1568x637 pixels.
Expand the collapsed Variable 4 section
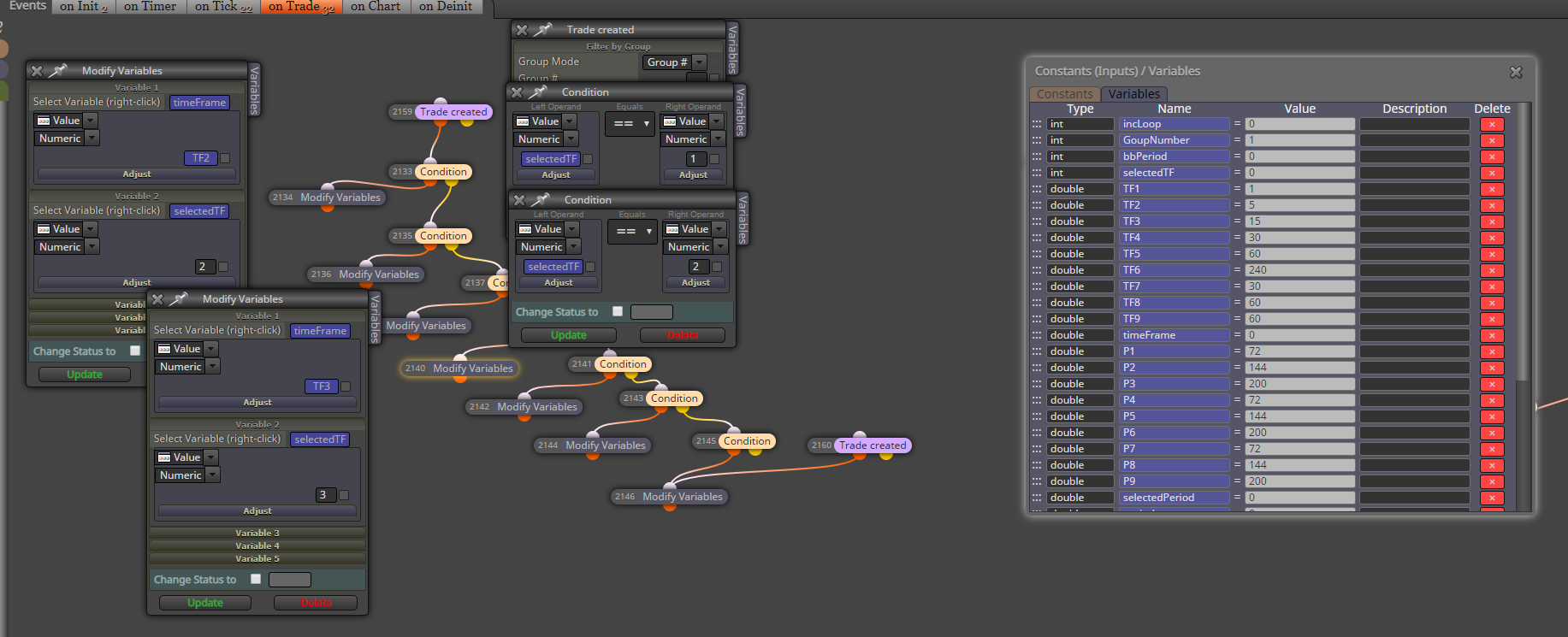(257, 546)
